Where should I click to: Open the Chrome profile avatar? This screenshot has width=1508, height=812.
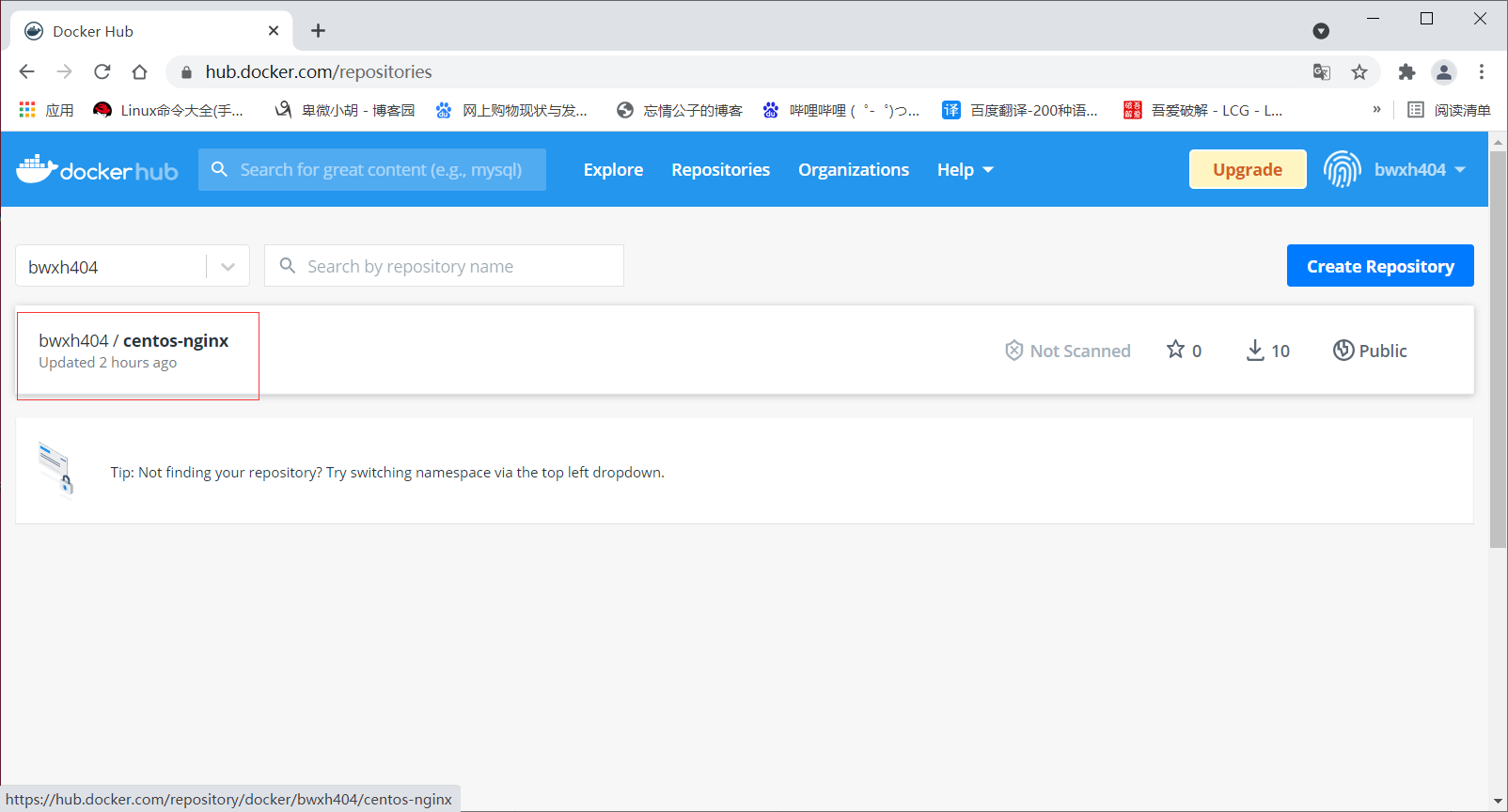point(1444,71)
